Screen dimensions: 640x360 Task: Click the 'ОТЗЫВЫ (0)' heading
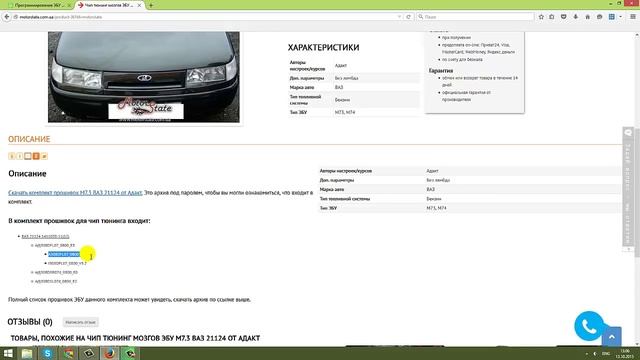(30, 322)
